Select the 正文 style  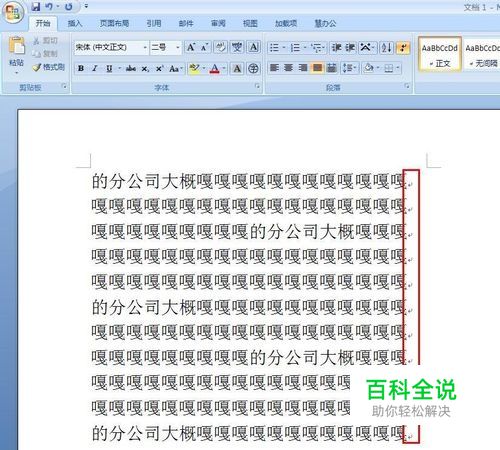coord(440,54)
